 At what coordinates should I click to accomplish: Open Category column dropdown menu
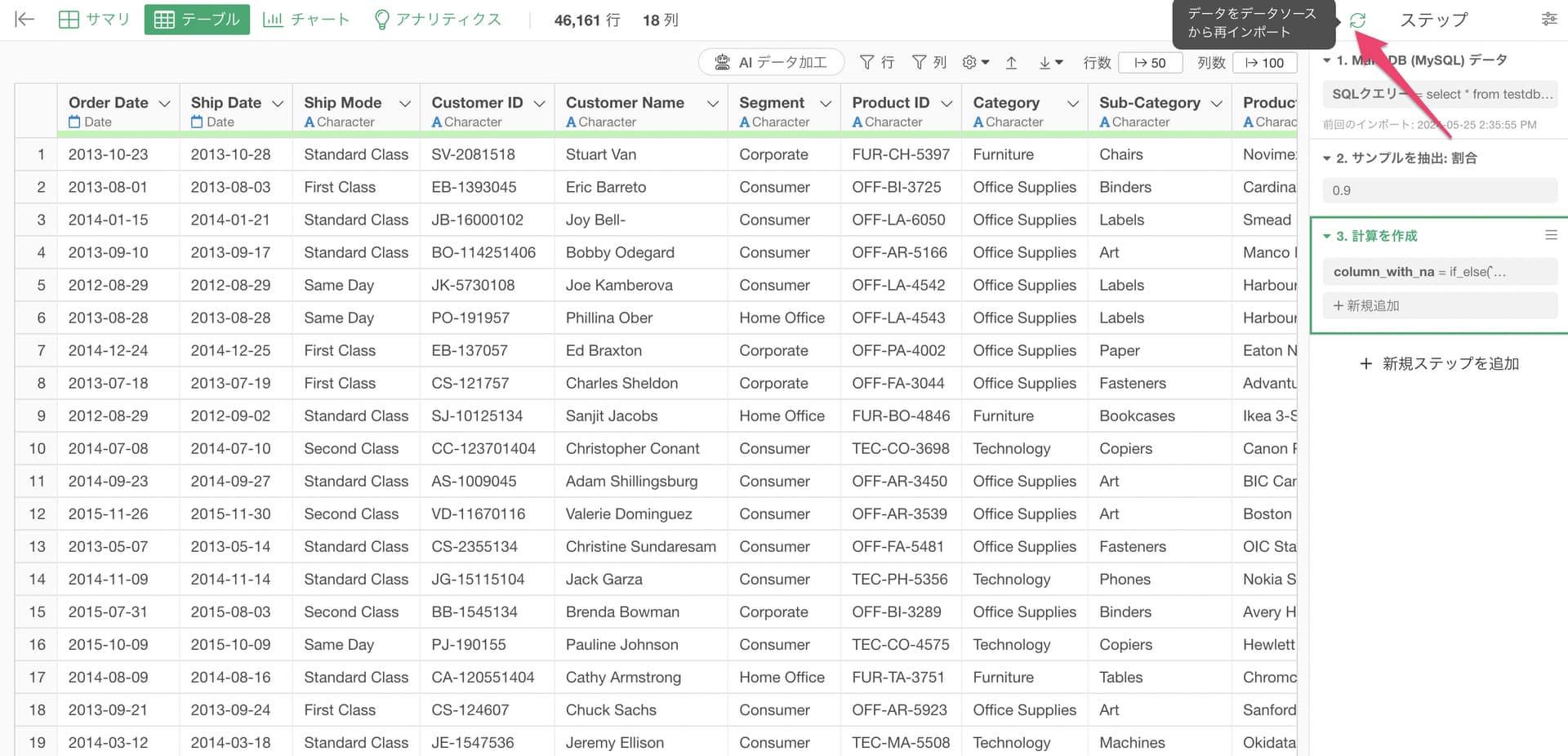[1072, 104]
